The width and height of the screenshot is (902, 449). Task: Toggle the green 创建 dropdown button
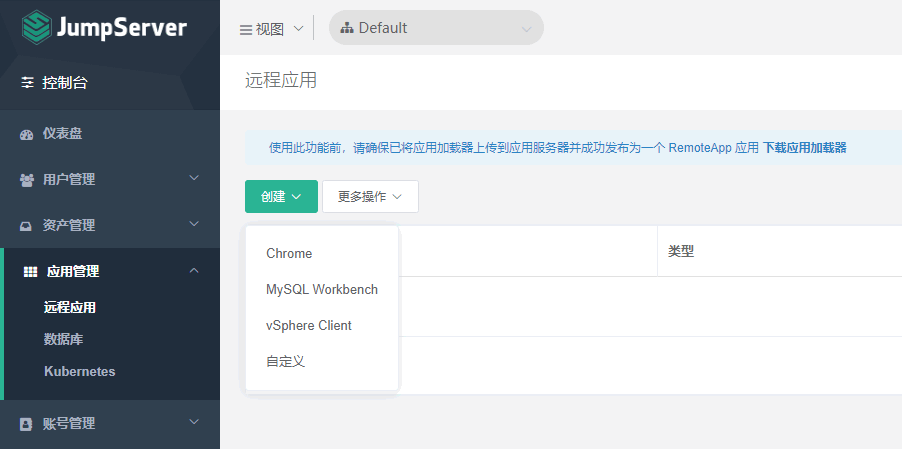281,197
